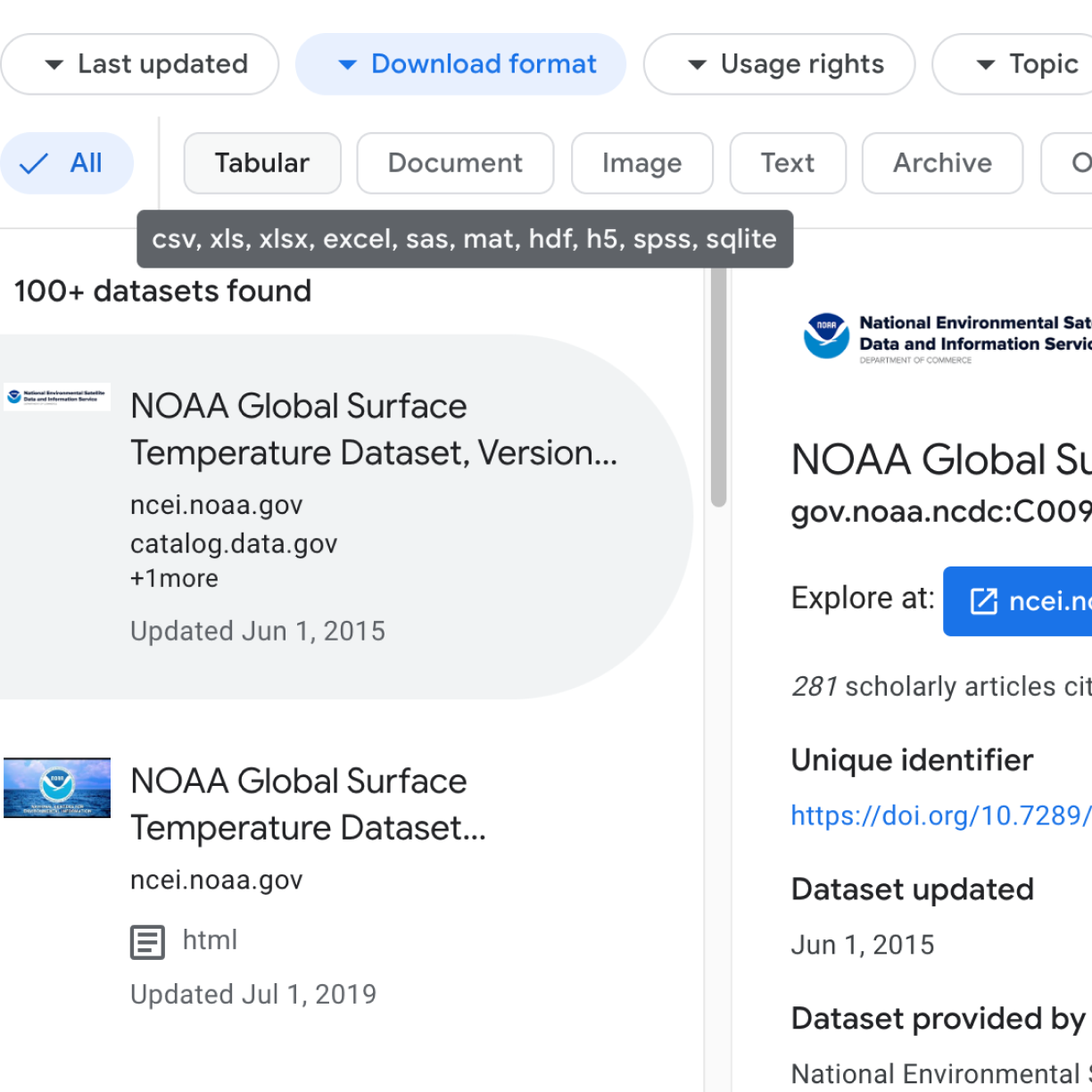Click the 281 scholarly articles cite text
Image resolution: width=1092 pixels, height=1092 pixels.
(x=941, y=687)
